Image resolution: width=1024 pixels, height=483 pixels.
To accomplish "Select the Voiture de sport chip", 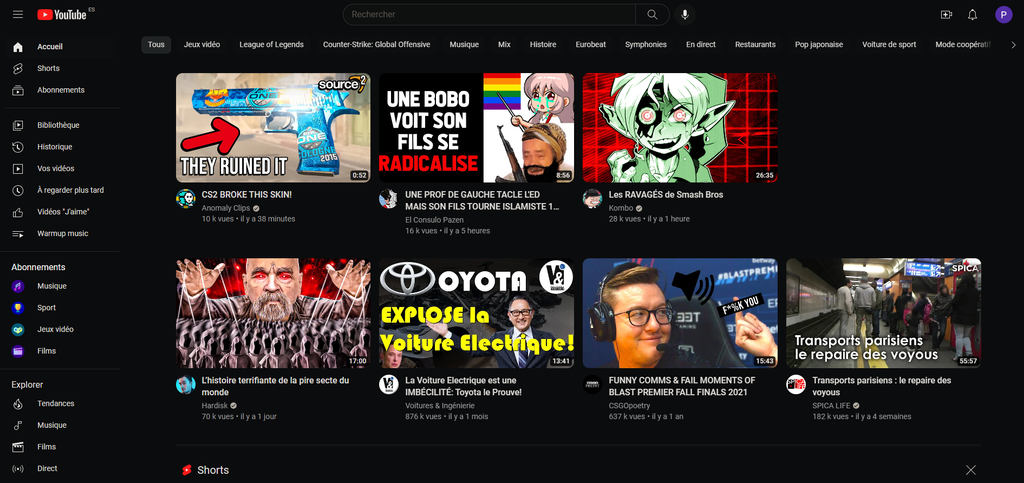I will [889, 45].
